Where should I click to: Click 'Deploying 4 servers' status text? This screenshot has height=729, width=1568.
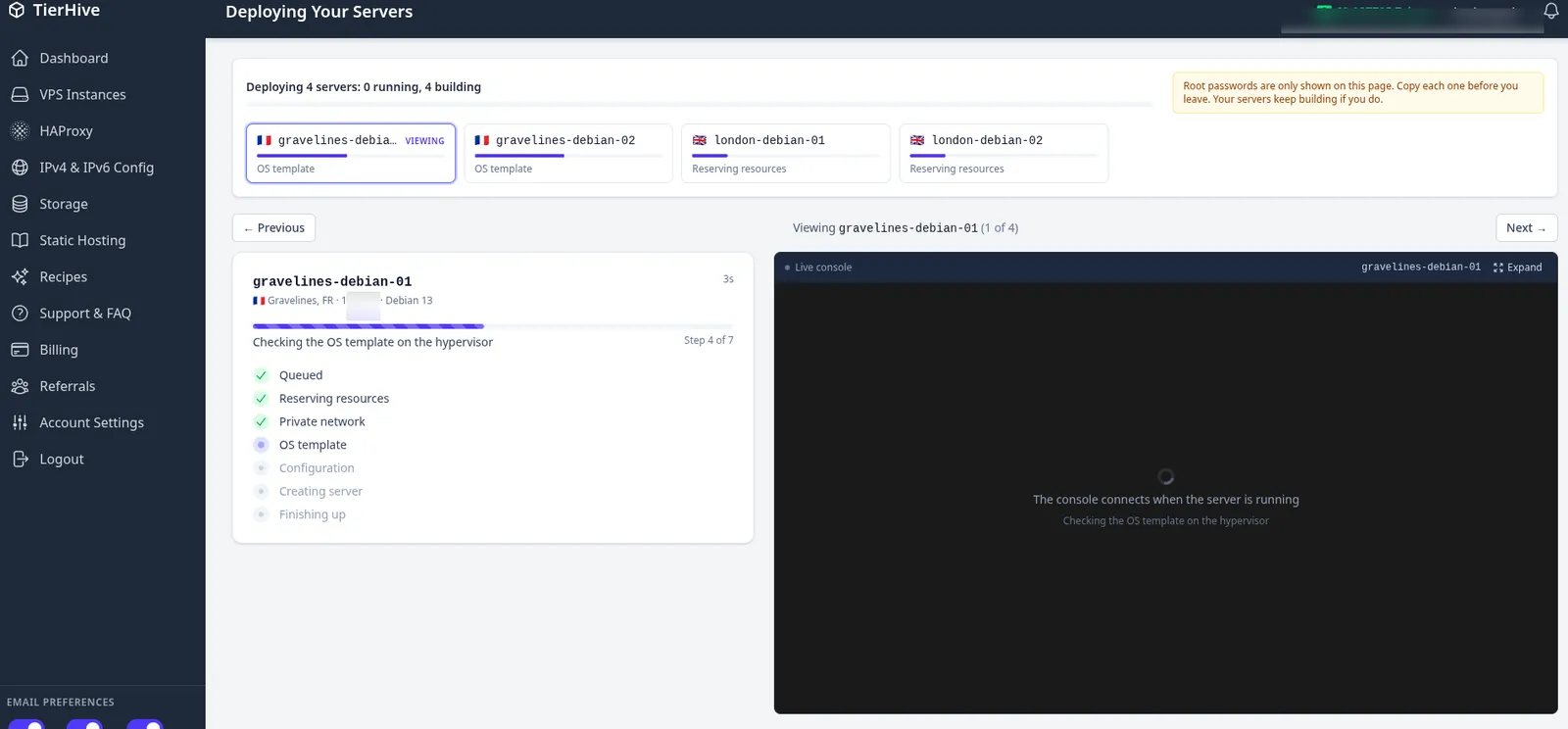[x=364, y=87]
